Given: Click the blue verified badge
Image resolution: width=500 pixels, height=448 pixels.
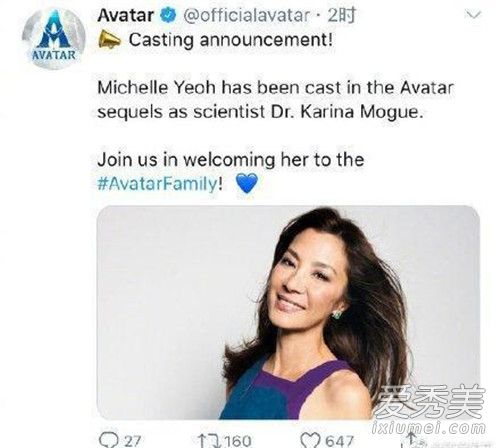Looking at the screenshot, I should [x=168, y=15].
